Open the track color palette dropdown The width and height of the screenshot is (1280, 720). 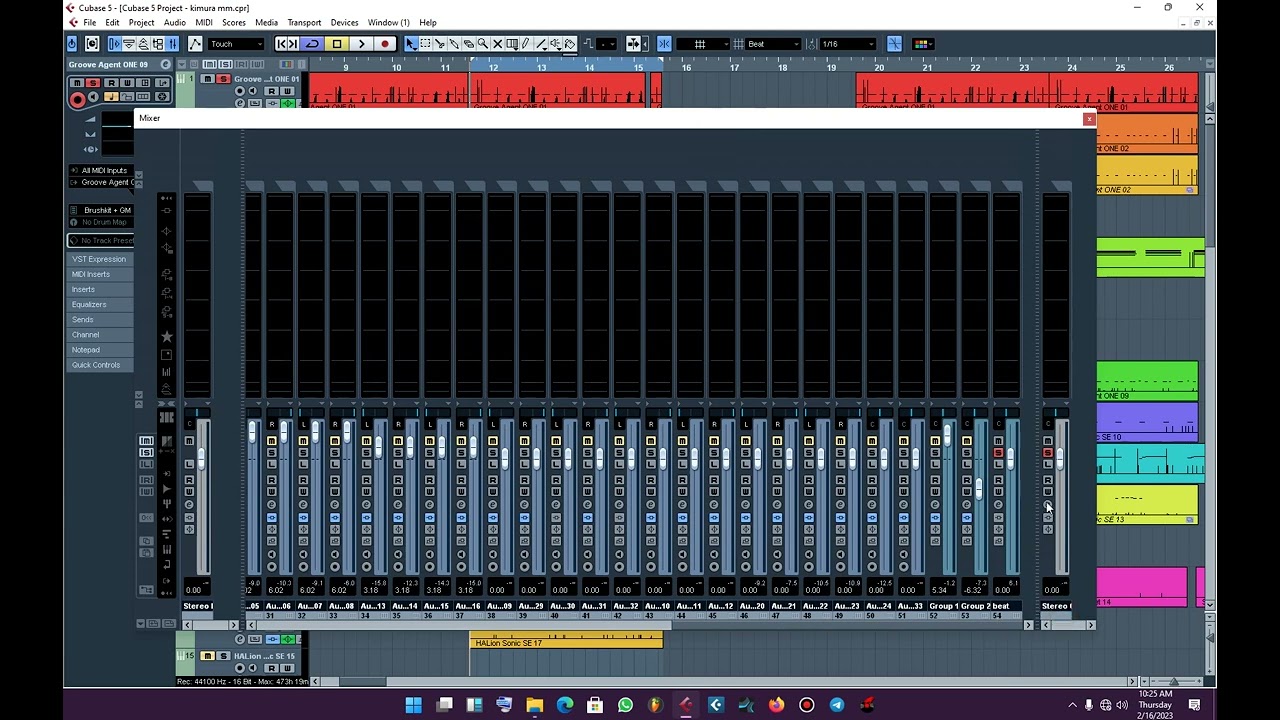(922, 44)
